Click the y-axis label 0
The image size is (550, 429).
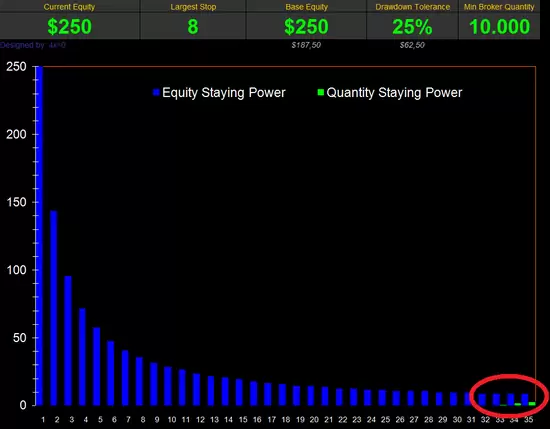click(23, 405)
